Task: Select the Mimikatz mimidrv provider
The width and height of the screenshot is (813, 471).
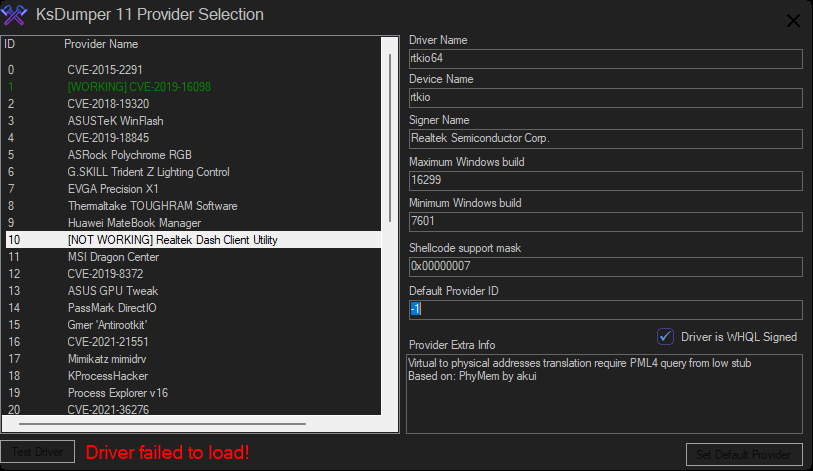Action: click(x=193, y=359)
